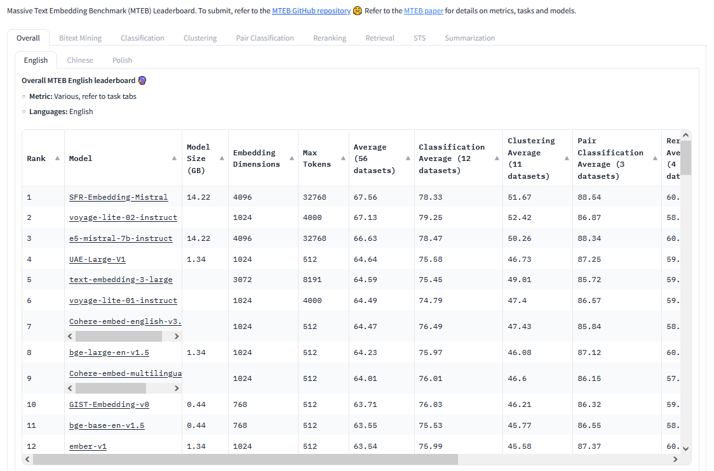Open SFR-Embedding-Mistral model link
Viewport: 714px width, 471px height.
[x=118, y=197]
